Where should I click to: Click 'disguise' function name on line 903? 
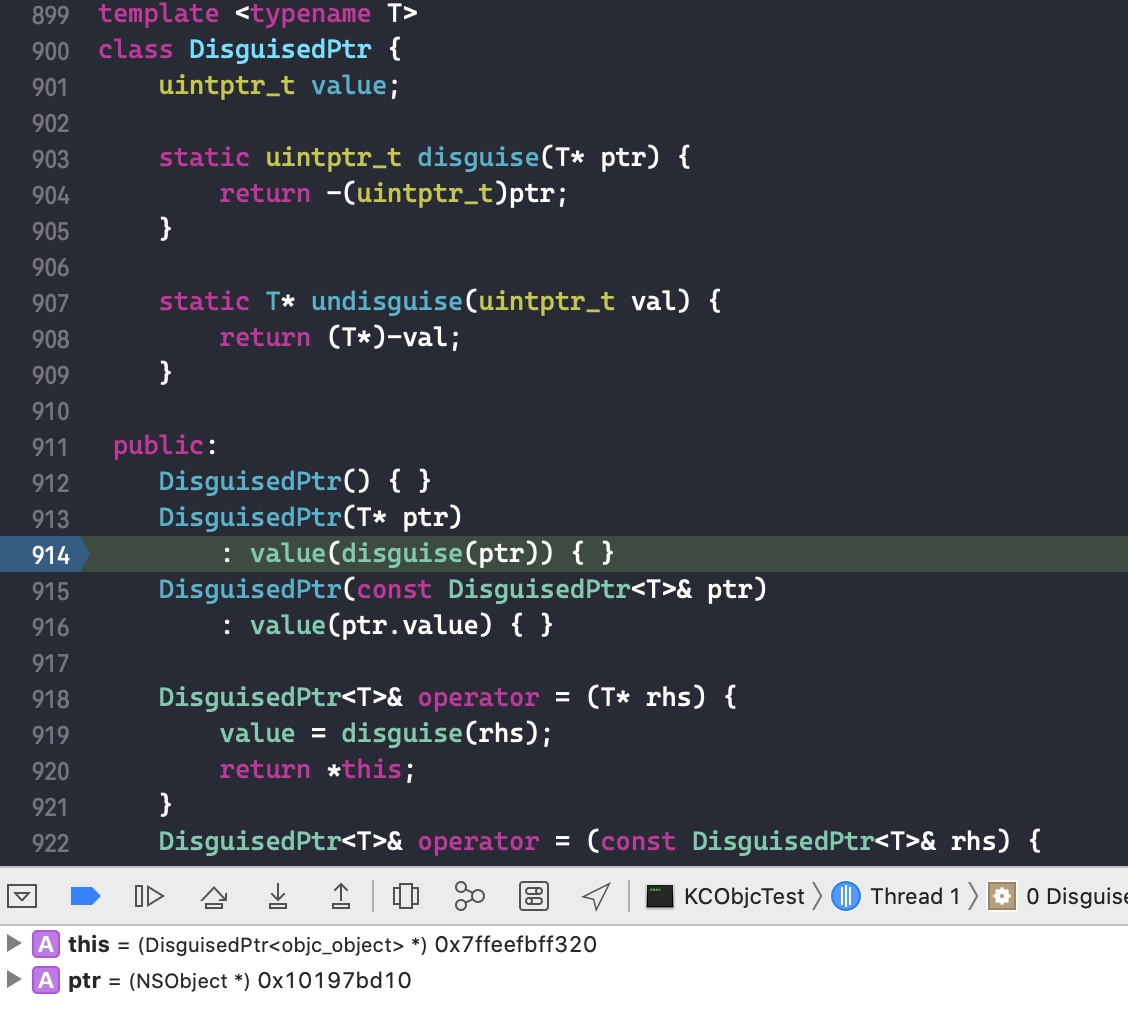(x=478, y=158)
